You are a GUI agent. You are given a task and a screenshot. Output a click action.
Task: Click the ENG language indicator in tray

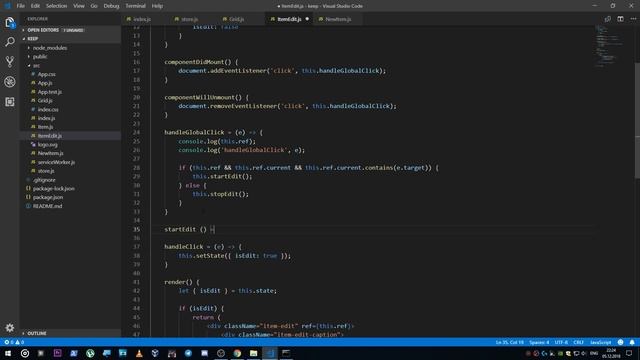tap(594, 353)
